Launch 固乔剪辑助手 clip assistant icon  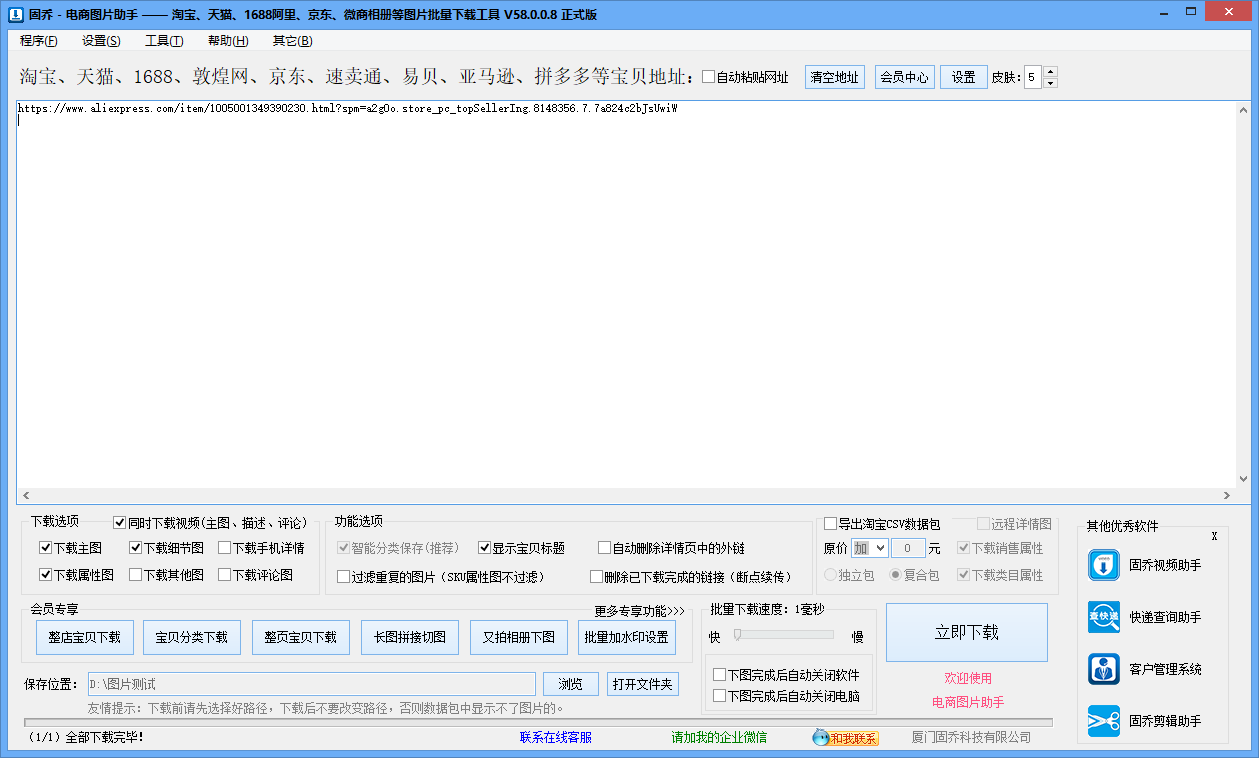(x=1103, y=721)
